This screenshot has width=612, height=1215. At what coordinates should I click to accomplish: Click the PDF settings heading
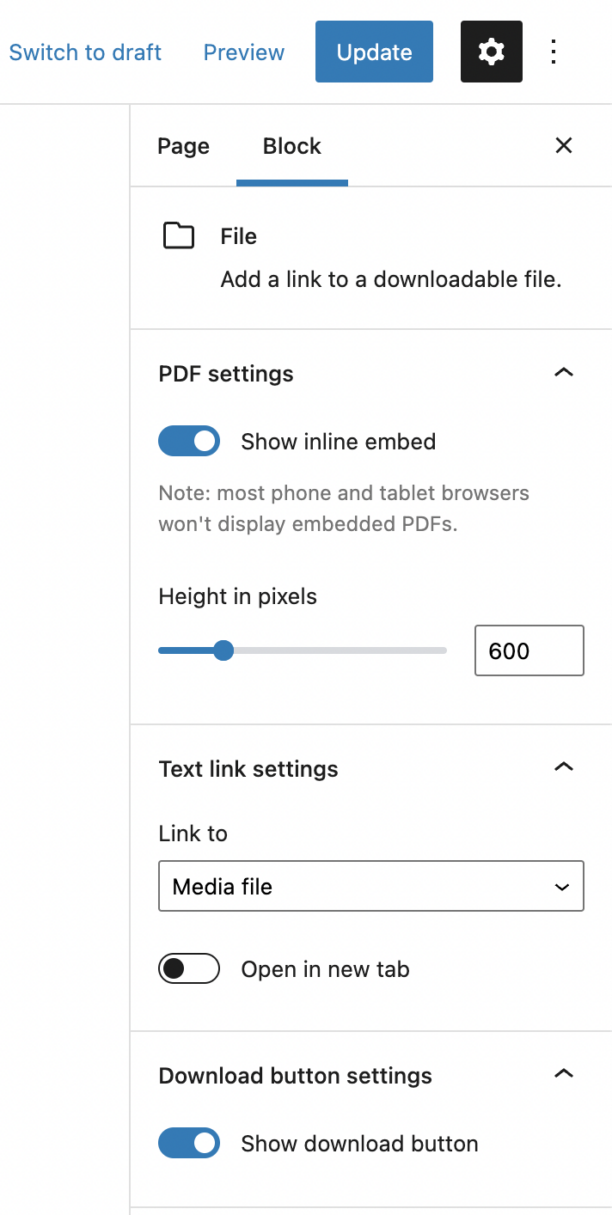tap(226, 374)
